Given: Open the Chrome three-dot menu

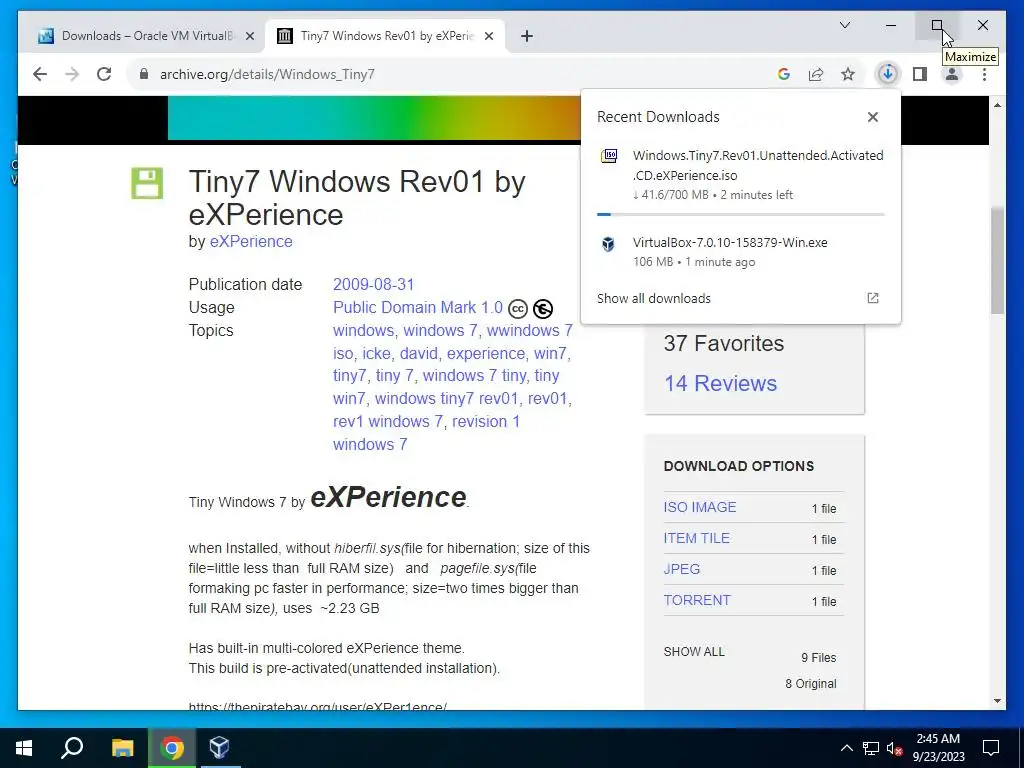Looking at the screenshot, I should 984,74.
